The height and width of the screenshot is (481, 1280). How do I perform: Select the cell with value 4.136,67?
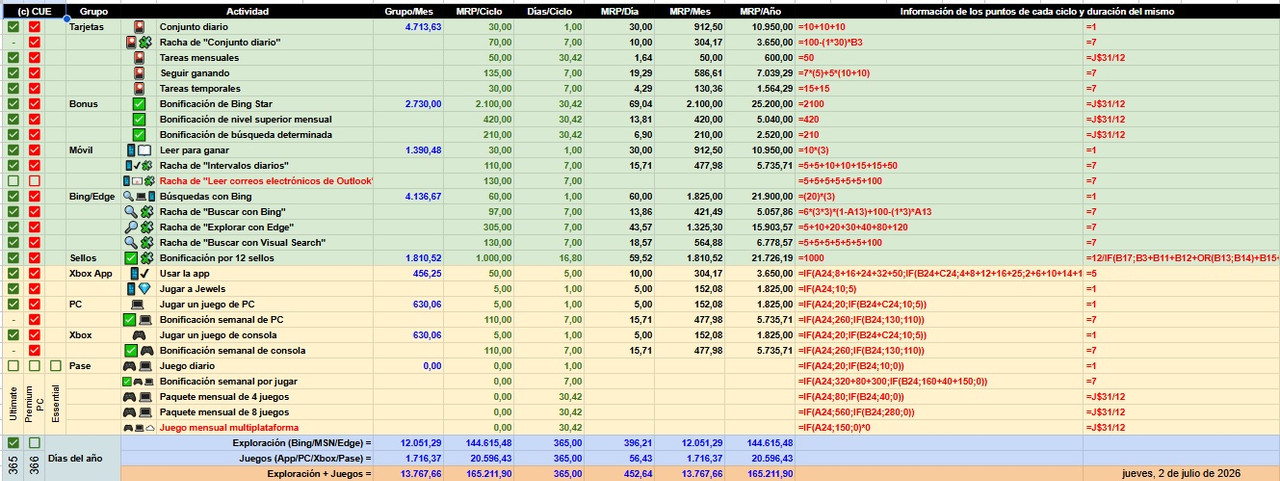pyautogui.click(x=409, y=196)
